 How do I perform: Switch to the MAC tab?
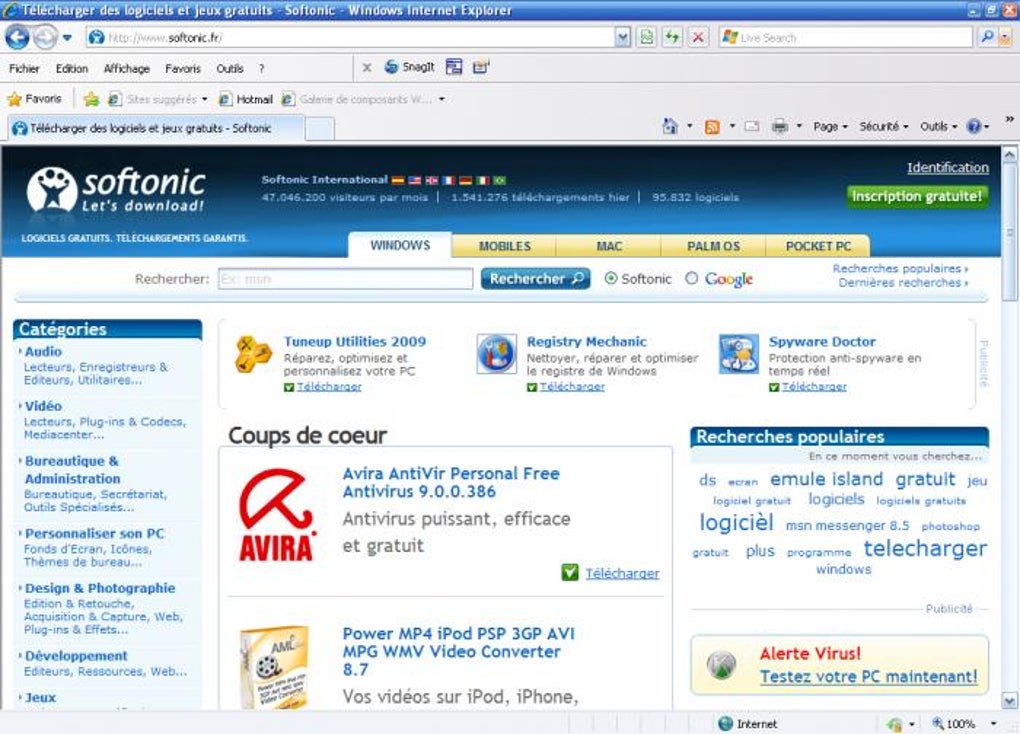point(609,246)
